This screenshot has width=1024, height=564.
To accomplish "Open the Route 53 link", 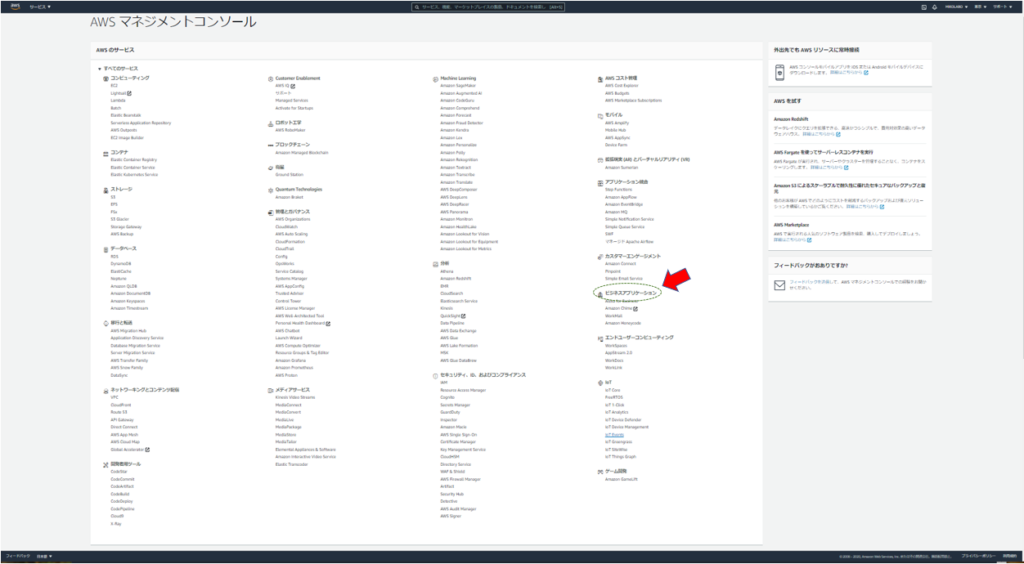I will (119, 412).
